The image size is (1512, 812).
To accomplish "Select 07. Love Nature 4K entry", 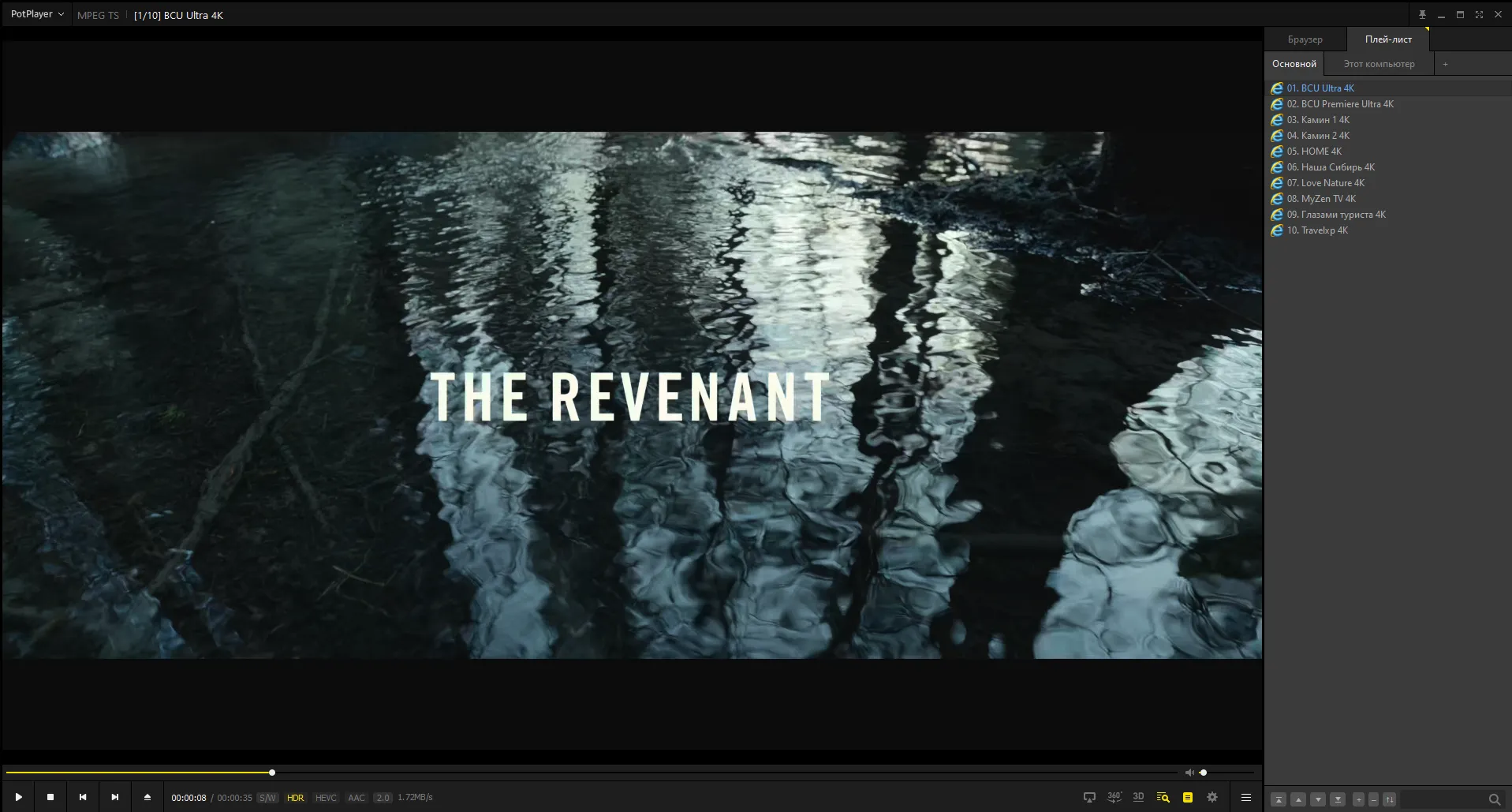I will point(1388,183).
